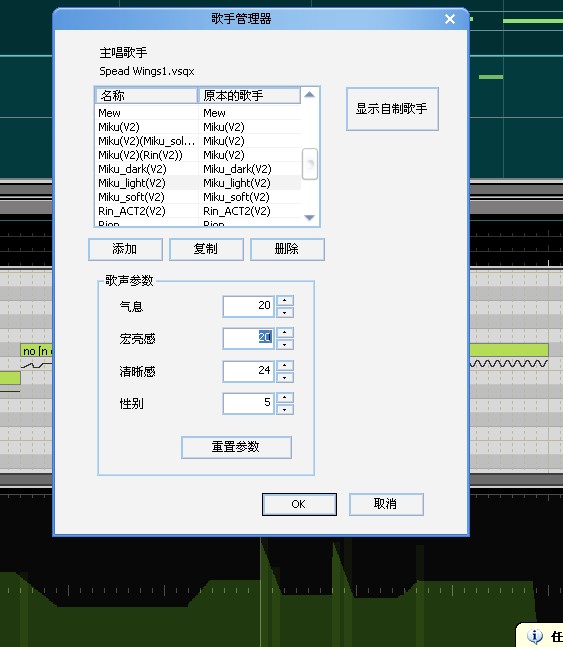The width and height of the screenshot is (563, 647).
Task: Close the 歌手管理器 dialog
Action: [450, 19]
